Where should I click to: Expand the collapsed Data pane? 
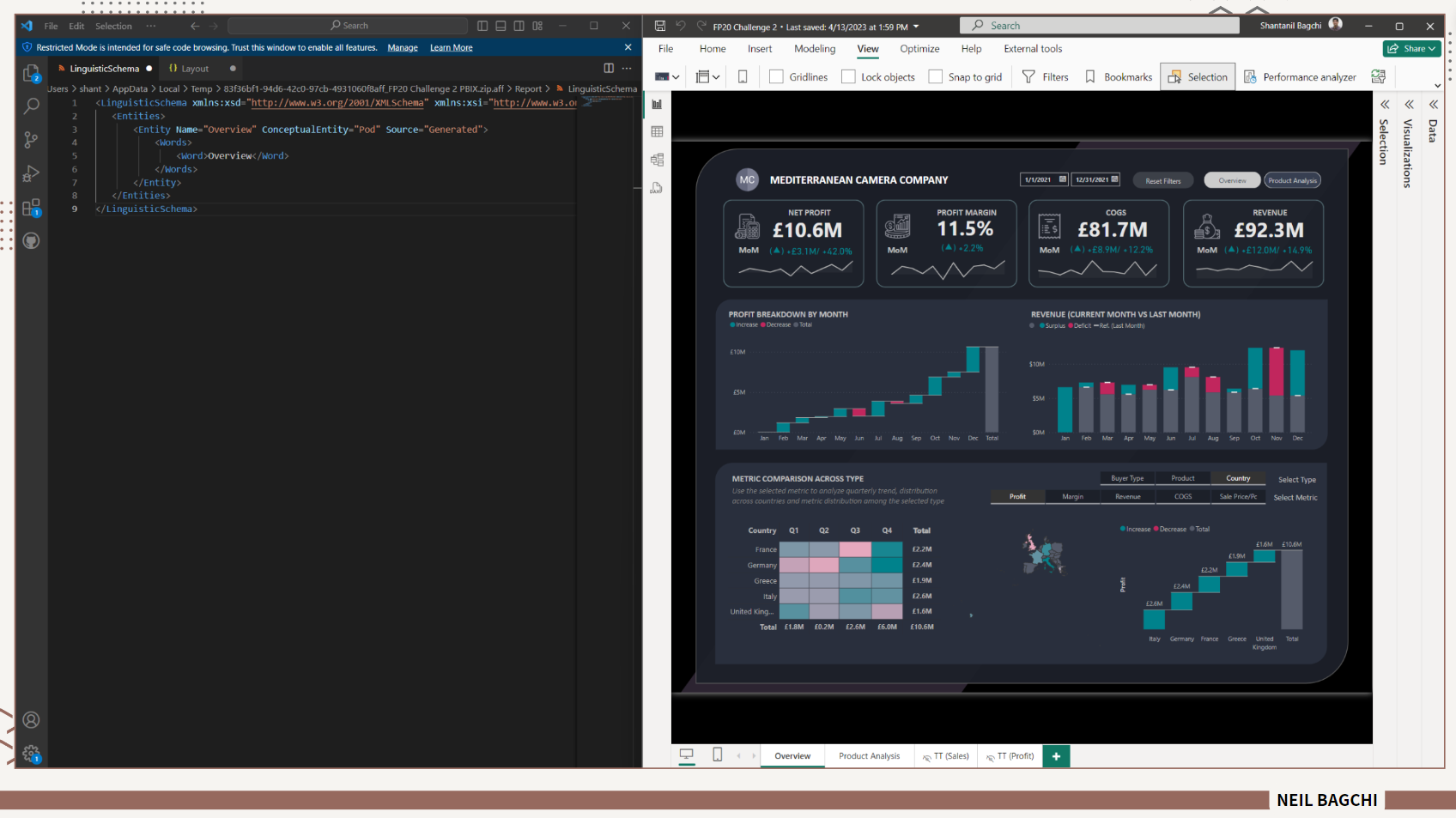click(x=1433, y=105)
